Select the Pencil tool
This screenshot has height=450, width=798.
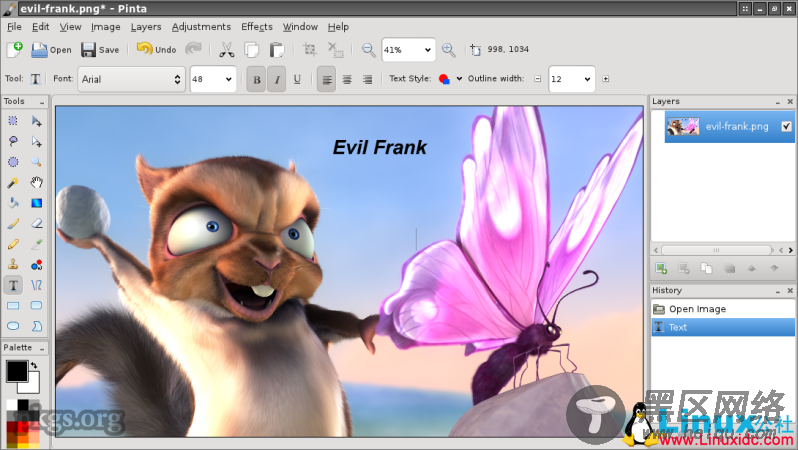(13, 244)
